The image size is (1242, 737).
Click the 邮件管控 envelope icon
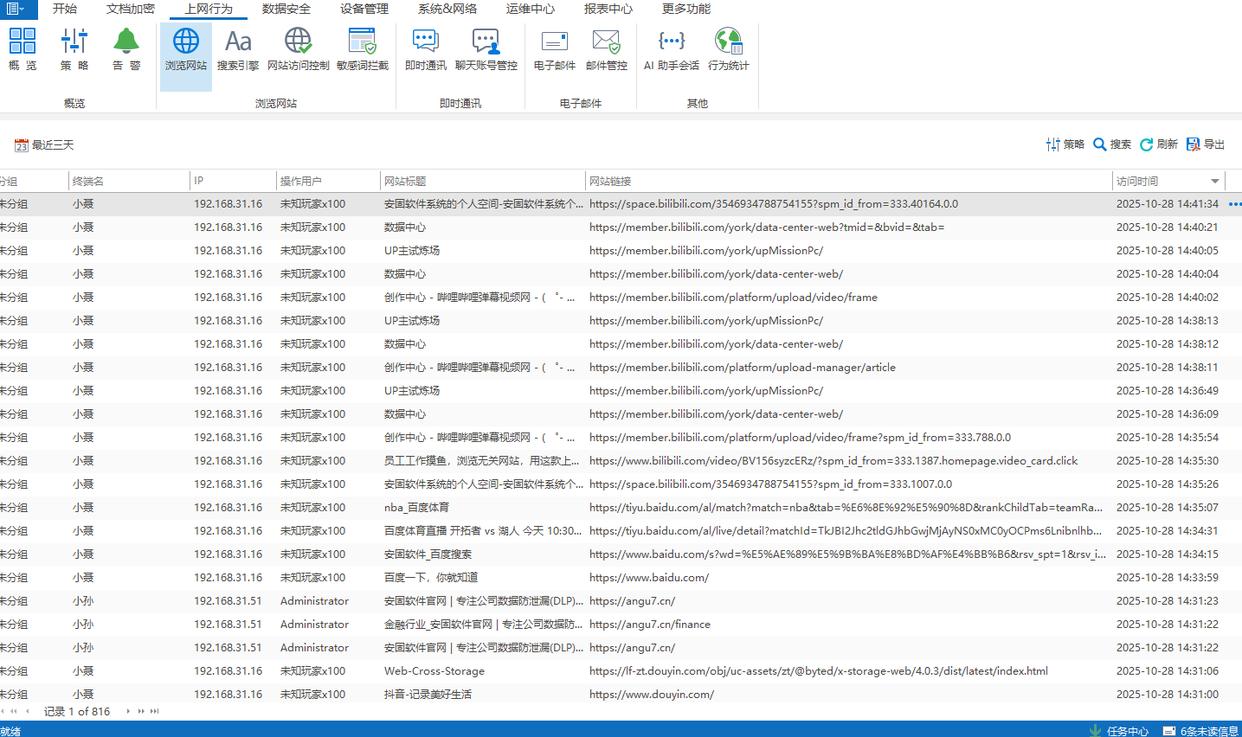(x=606, y=49)
